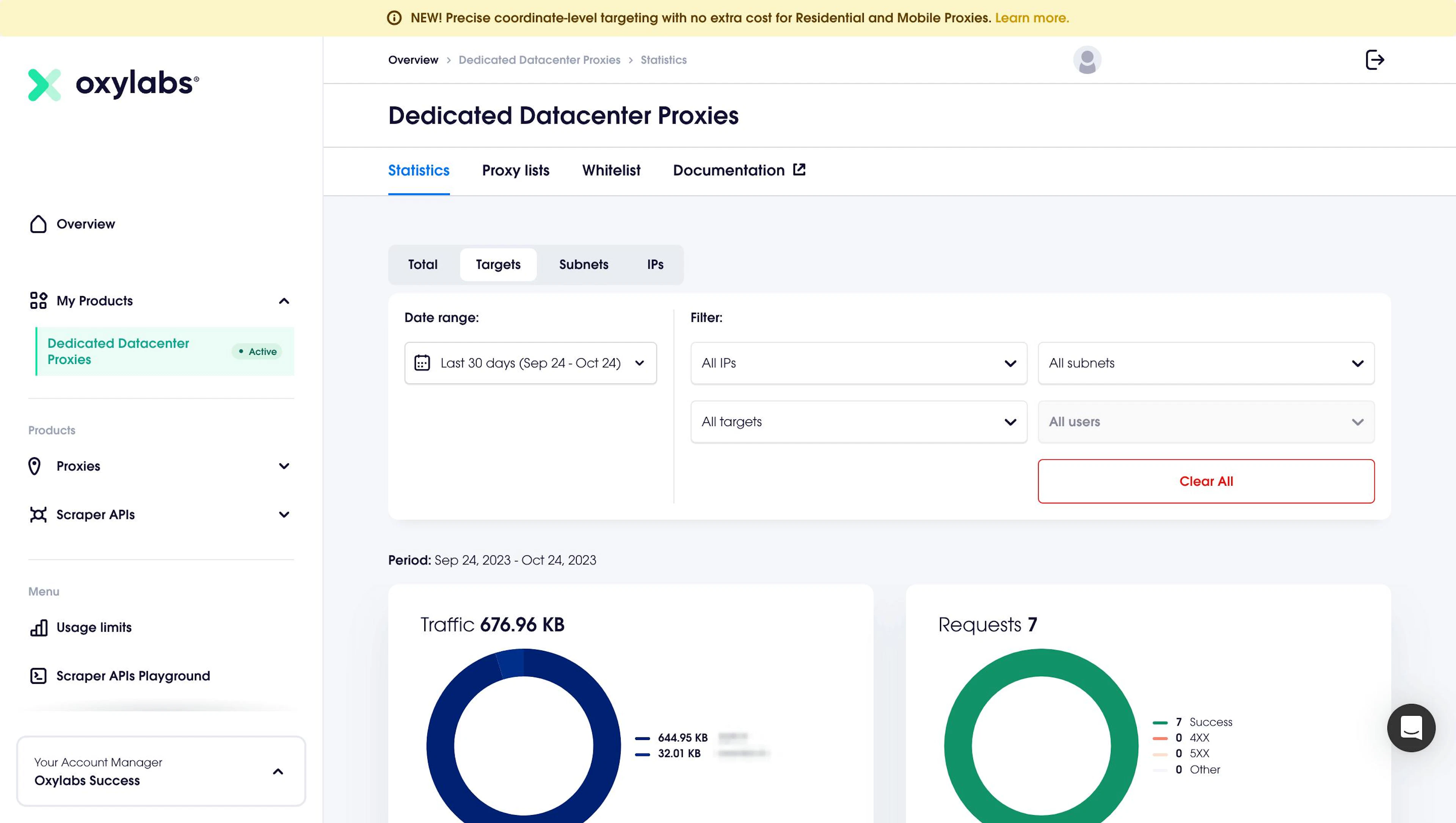This screenshot has height=823, width=1456.
Task: Select the Total view
Action: pyautogui.click(x=423, y=265)
